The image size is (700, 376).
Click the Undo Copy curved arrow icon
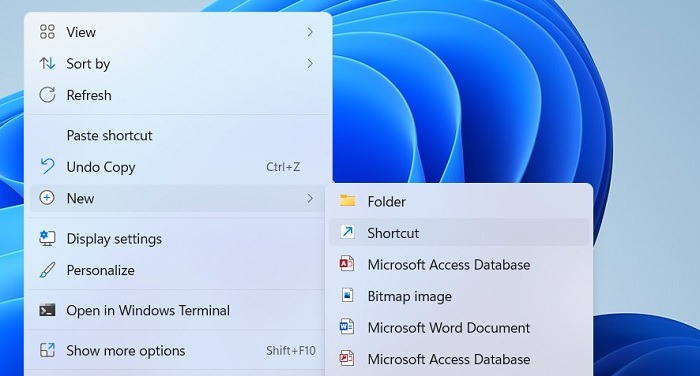(47, 167)
